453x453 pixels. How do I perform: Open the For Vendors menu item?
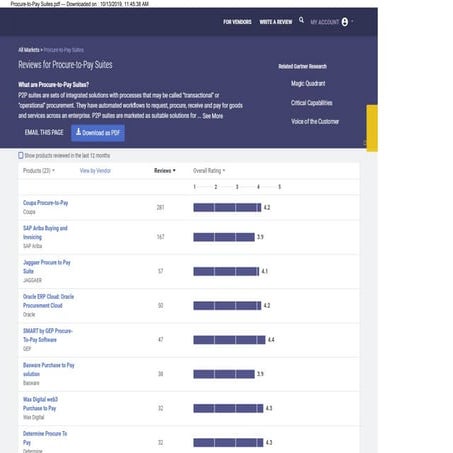[x=237, y=22]
